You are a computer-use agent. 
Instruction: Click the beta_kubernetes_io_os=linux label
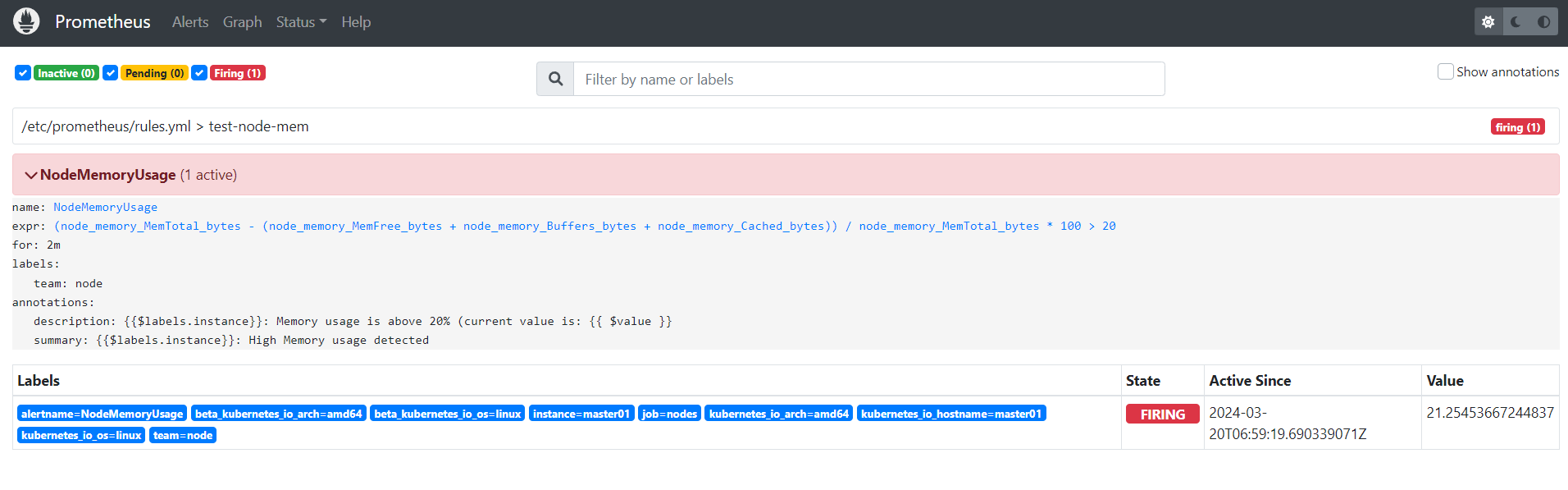pyautogui.click(x=448, y=414)
